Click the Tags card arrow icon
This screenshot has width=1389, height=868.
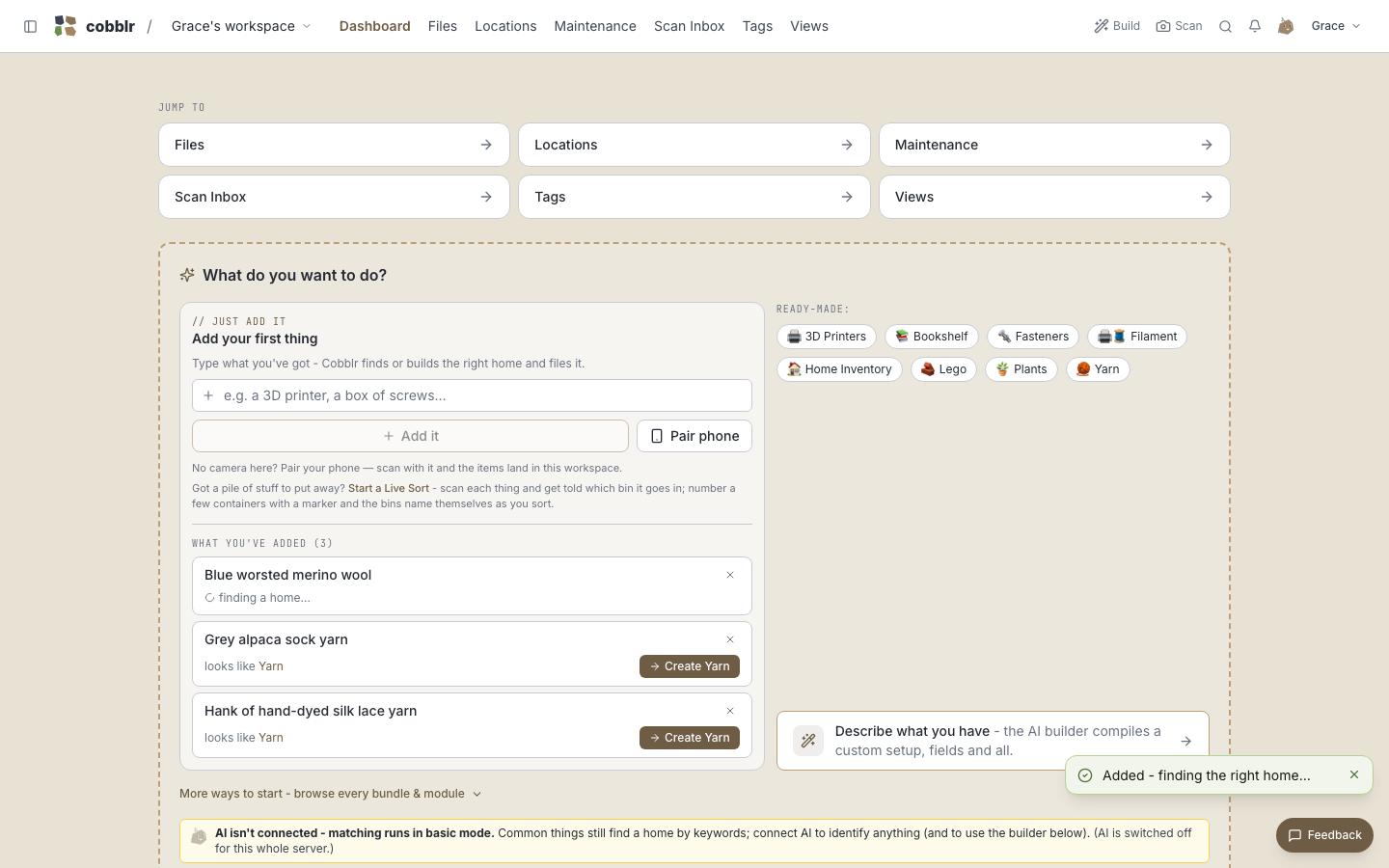click(x=847, y=197)
